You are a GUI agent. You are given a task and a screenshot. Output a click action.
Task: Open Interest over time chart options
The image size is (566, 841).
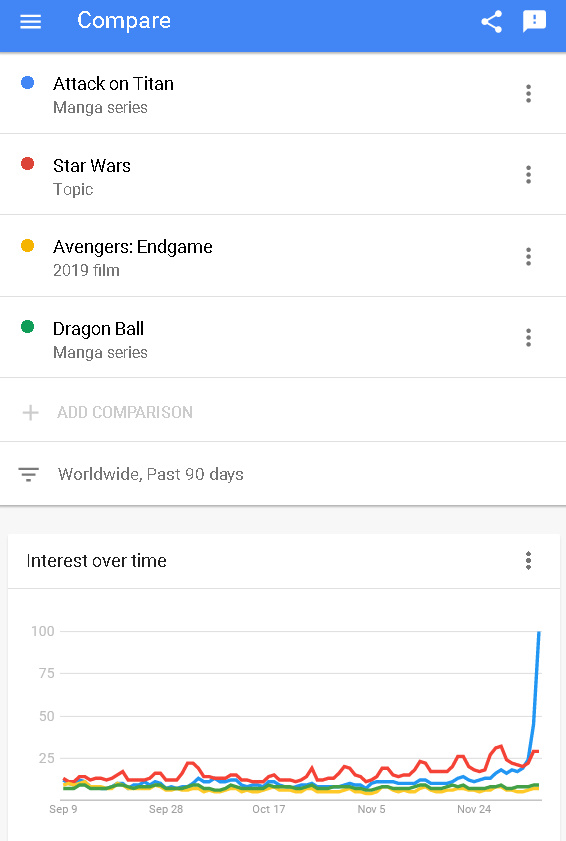pyautogui.click(x=528, y=560)
